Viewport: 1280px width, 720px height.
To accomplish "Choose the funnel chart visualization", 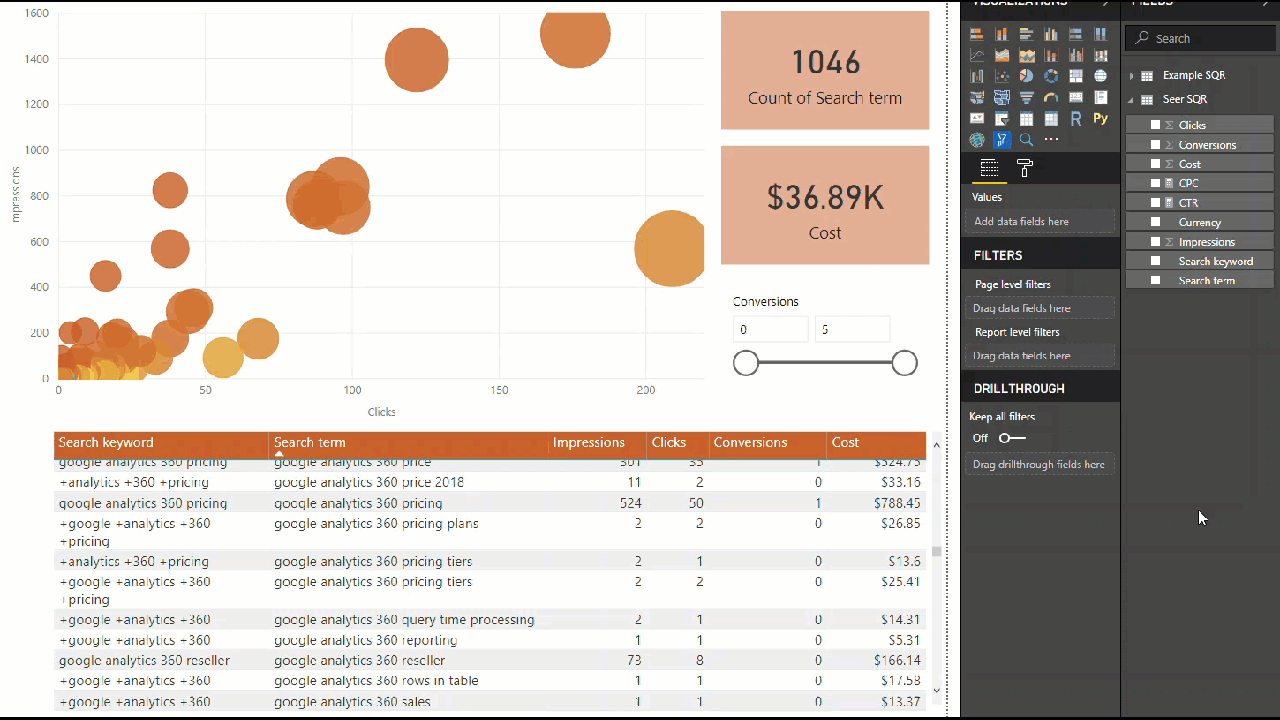I will (1026, 97).
